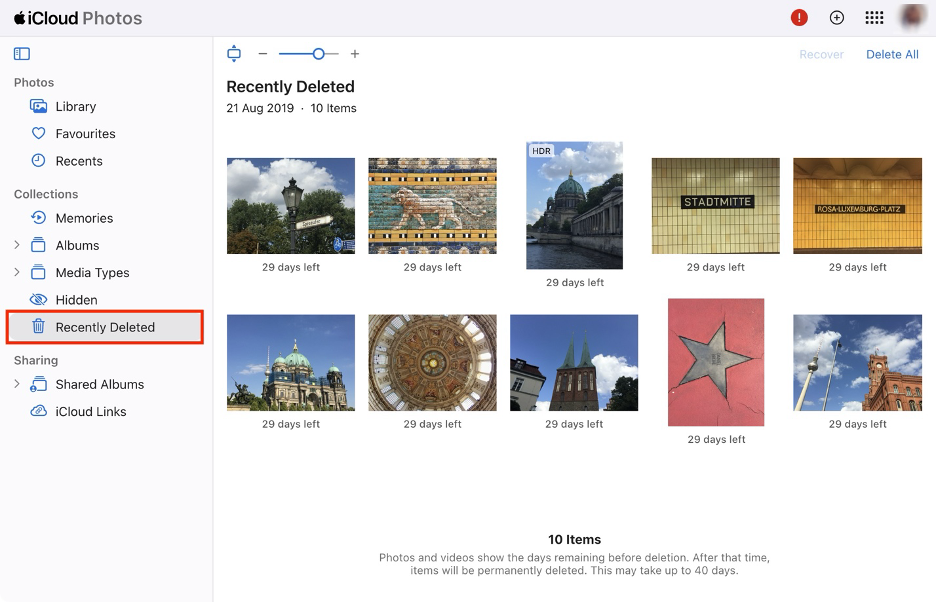Click the Favourites heart icon
The width and height of the screenshot is (936, 602).
[39, 133]
